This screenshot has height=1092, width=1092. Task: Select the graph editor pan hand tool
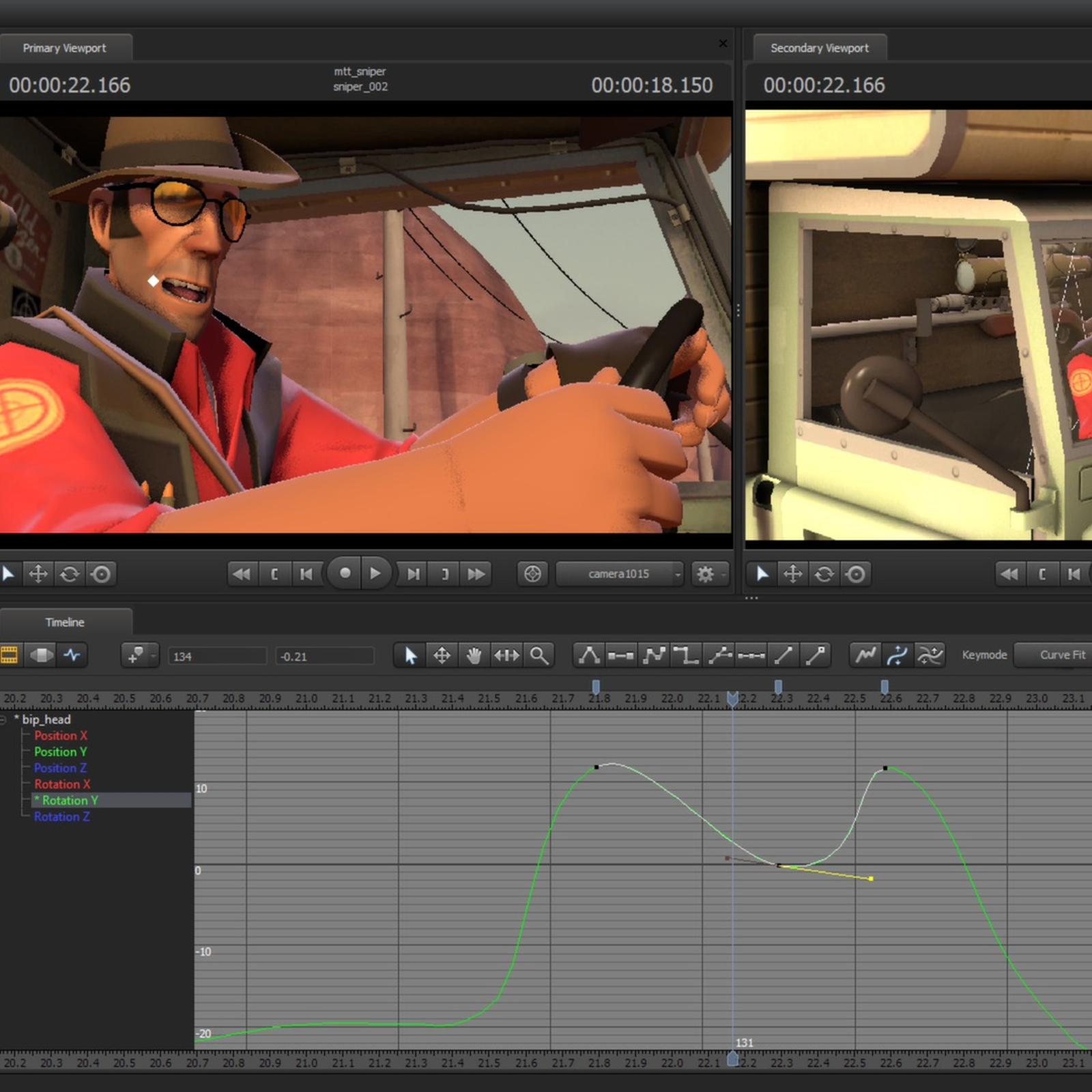click(x=474, y=656)
